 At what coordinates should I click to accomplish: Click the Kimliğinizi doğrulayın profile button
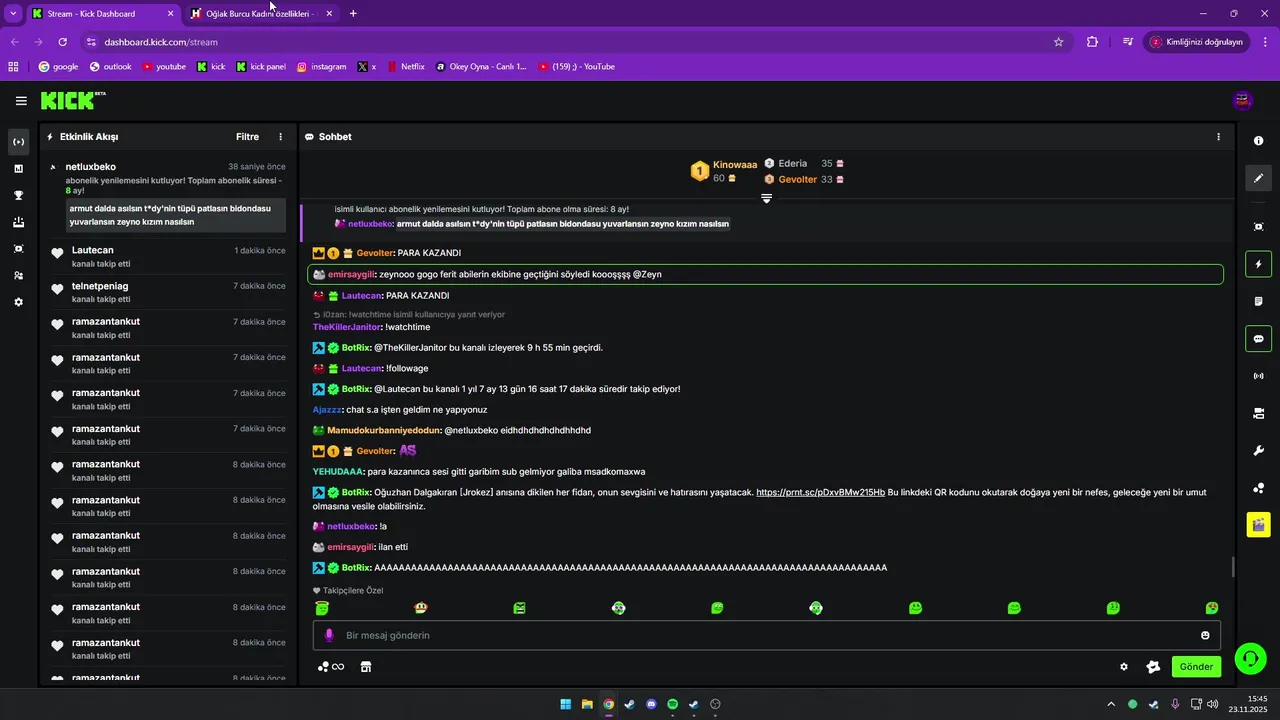(x=1197, y=42)
